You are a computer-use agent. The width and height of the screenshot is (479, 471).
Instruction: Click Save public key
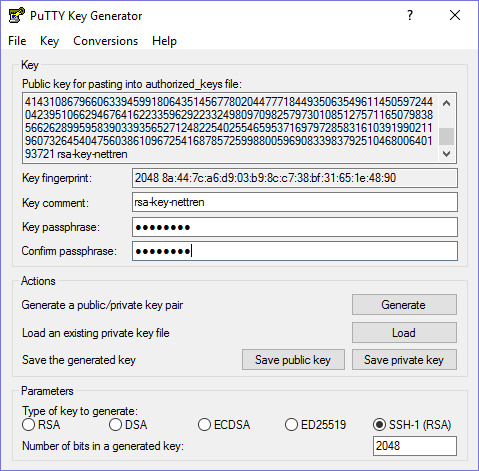pyautogui.click(x=293, y=360)
